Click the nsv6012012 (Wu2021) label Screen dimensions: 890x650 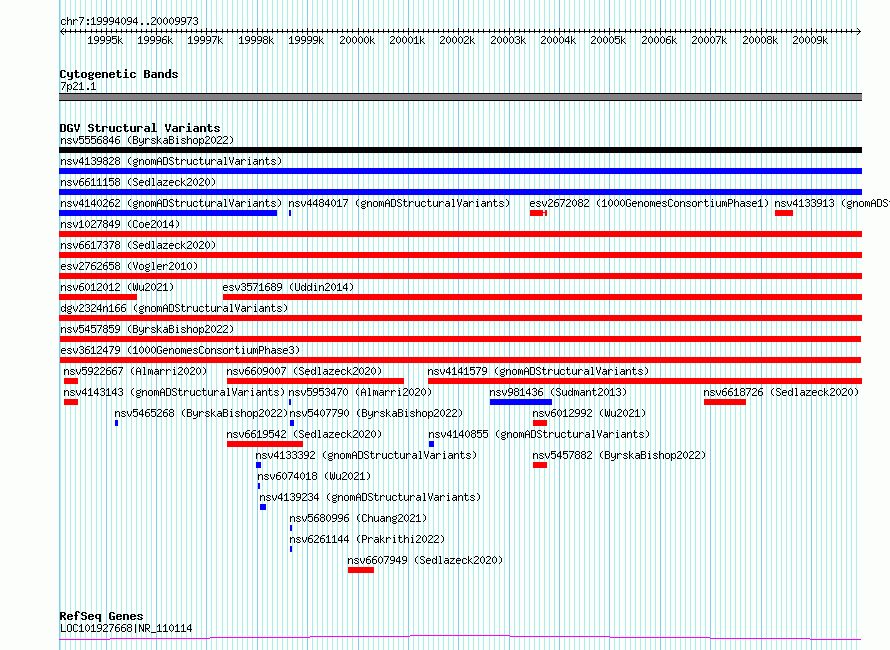click(x=117, y=287)
